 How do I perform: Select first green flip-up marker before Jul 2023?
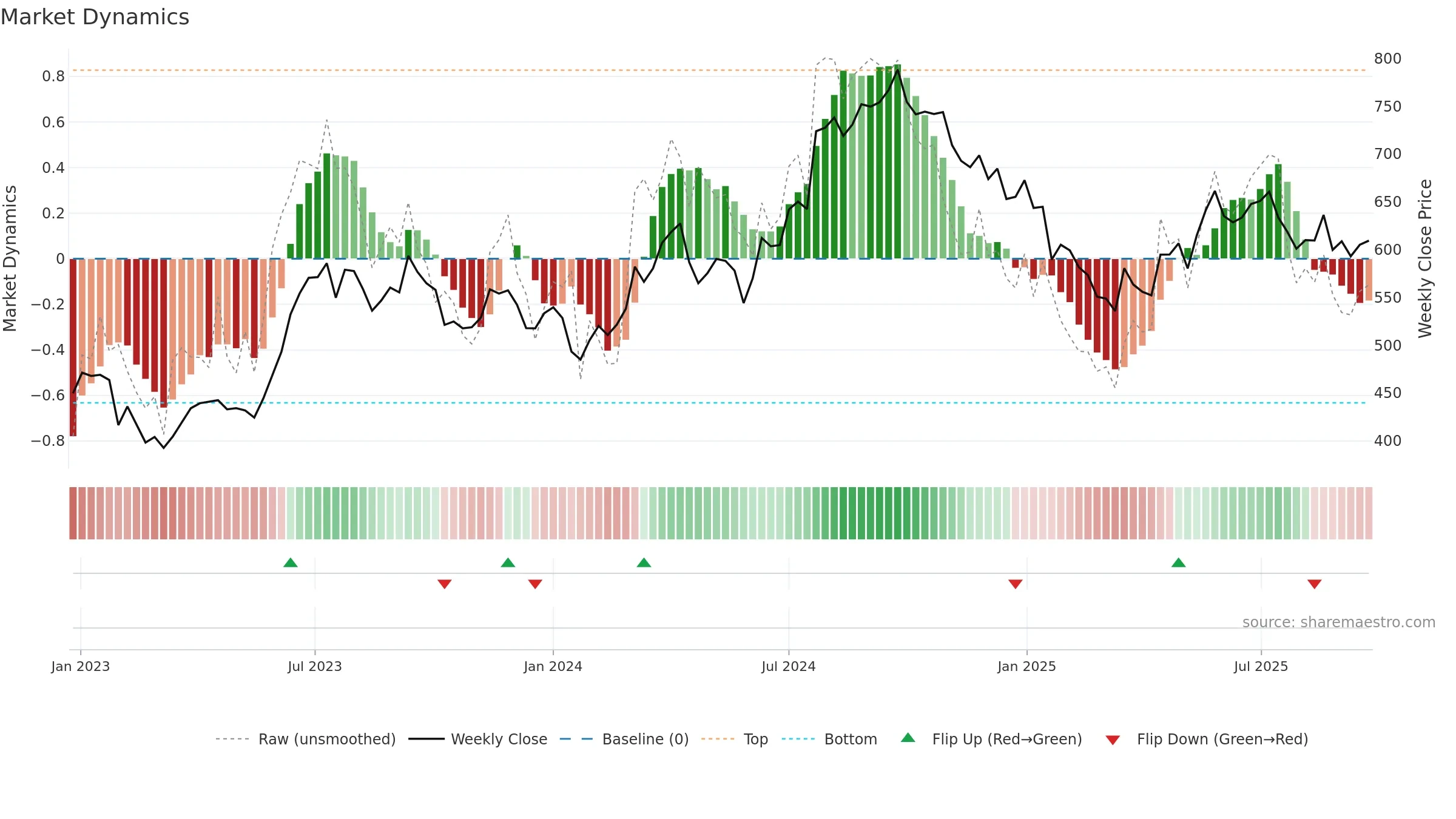(x=291, y=562)
